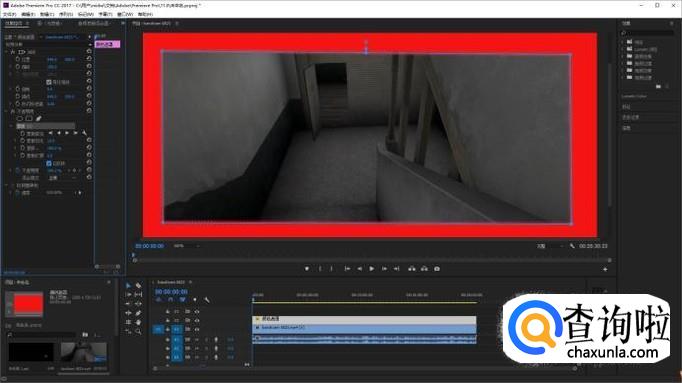Click the Export Frame camera icon
Image resolution: width=682 pixels, height=383 pixels.
pyautogui.click(x=437, y=269)
